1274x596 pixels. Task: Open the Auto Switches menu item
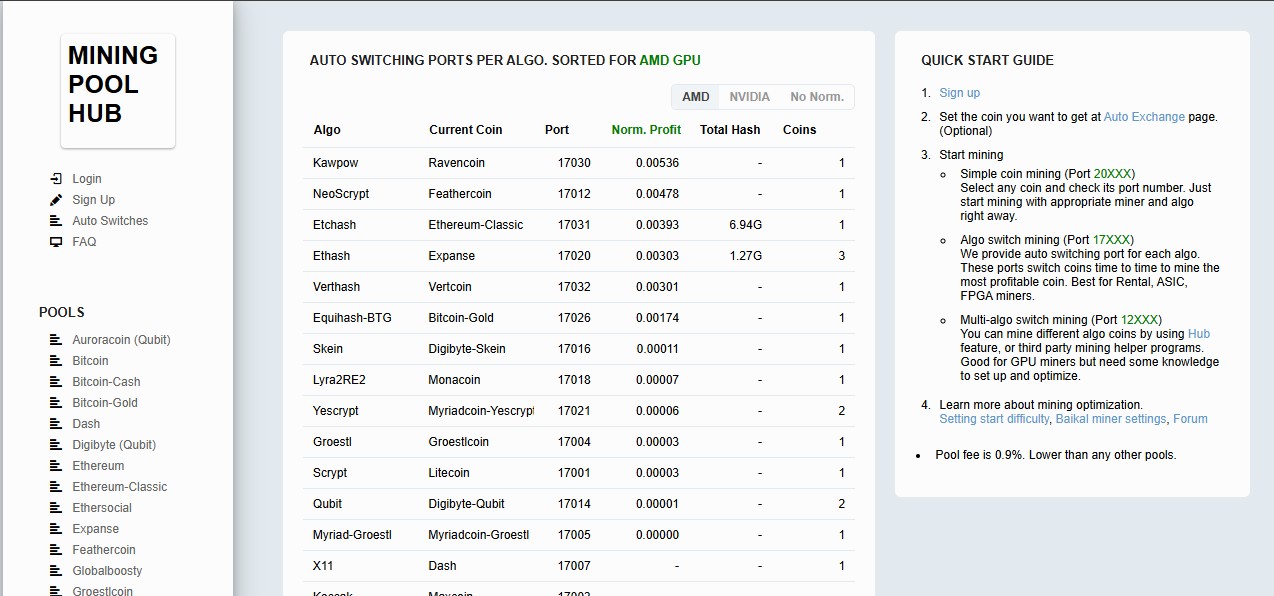[x=110, y=220]
